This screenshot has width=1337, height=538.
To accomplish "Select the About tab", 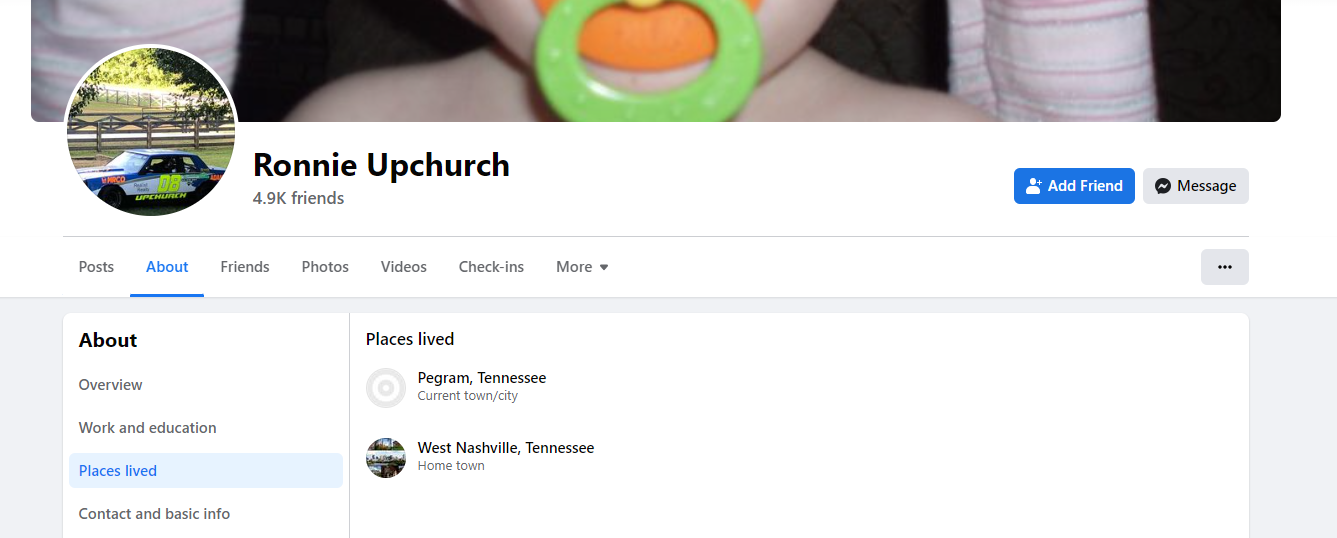I will point(167,267).
